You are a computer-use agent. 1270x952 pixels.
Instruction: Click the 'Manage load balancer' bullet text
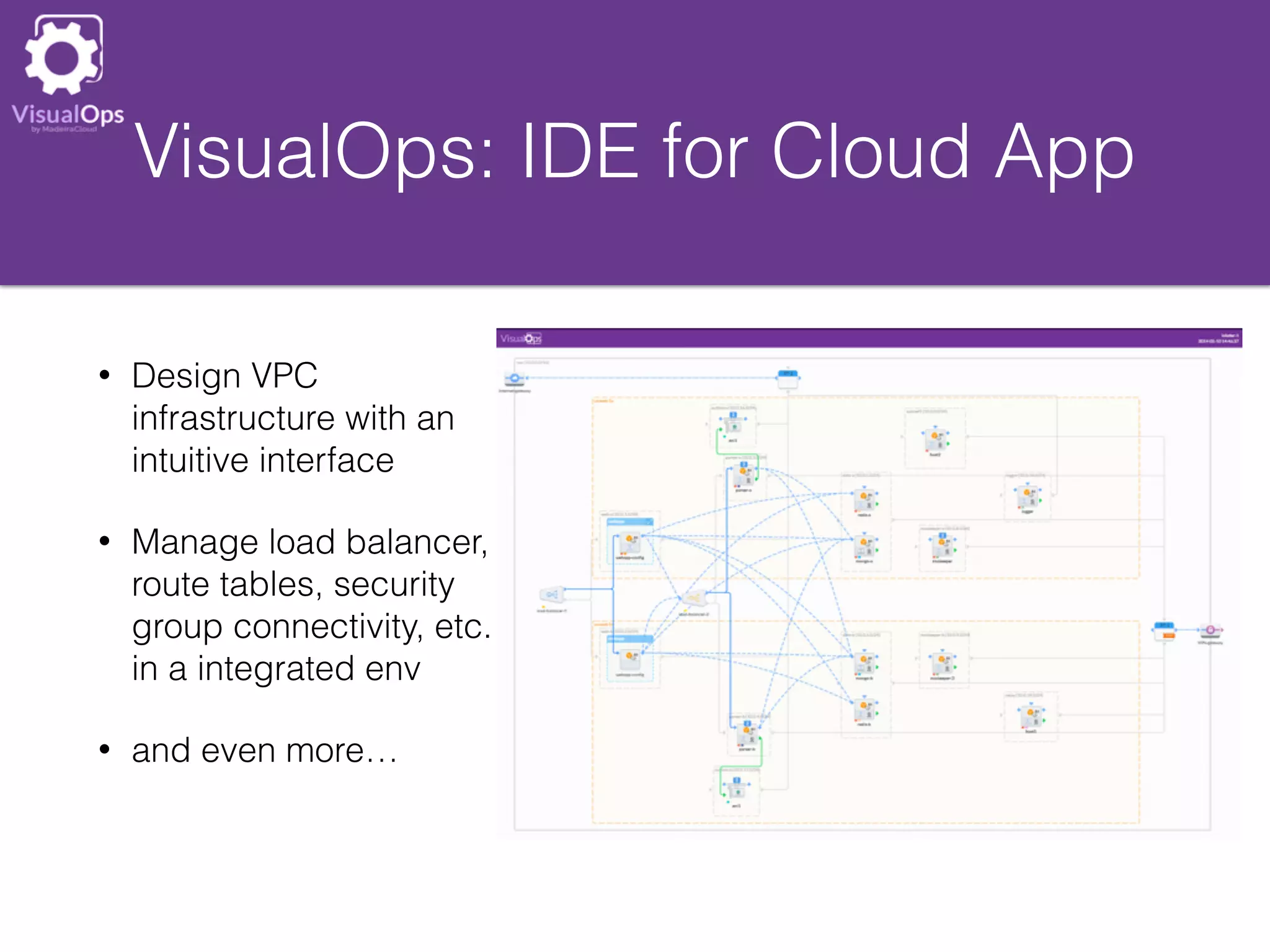311,605
